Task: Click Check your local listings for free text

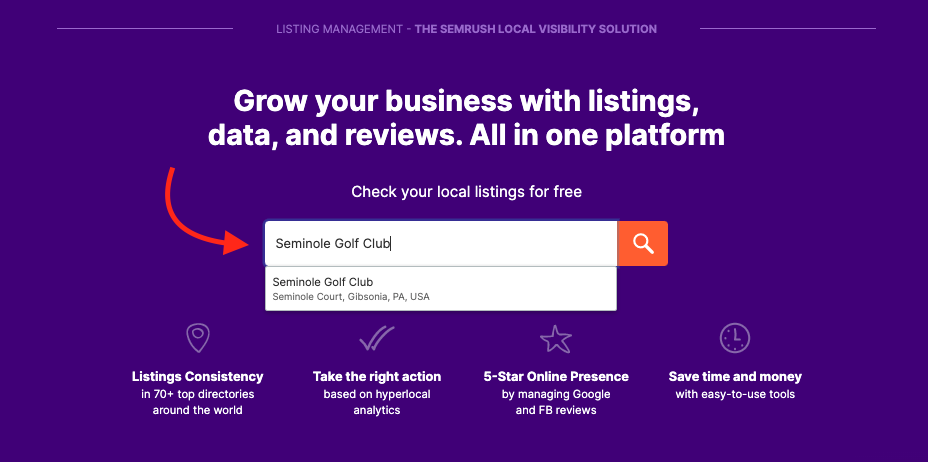Action: [x=466, y=192]
